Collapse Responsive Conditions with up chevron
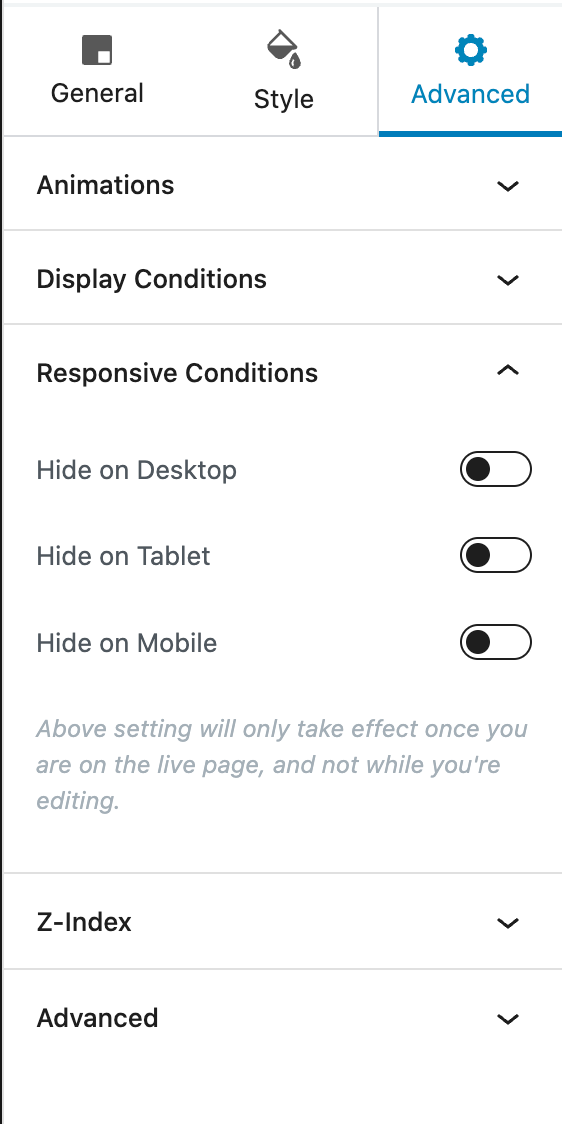The height and width of the screenshot is (1124, 562). click(508, 370)
